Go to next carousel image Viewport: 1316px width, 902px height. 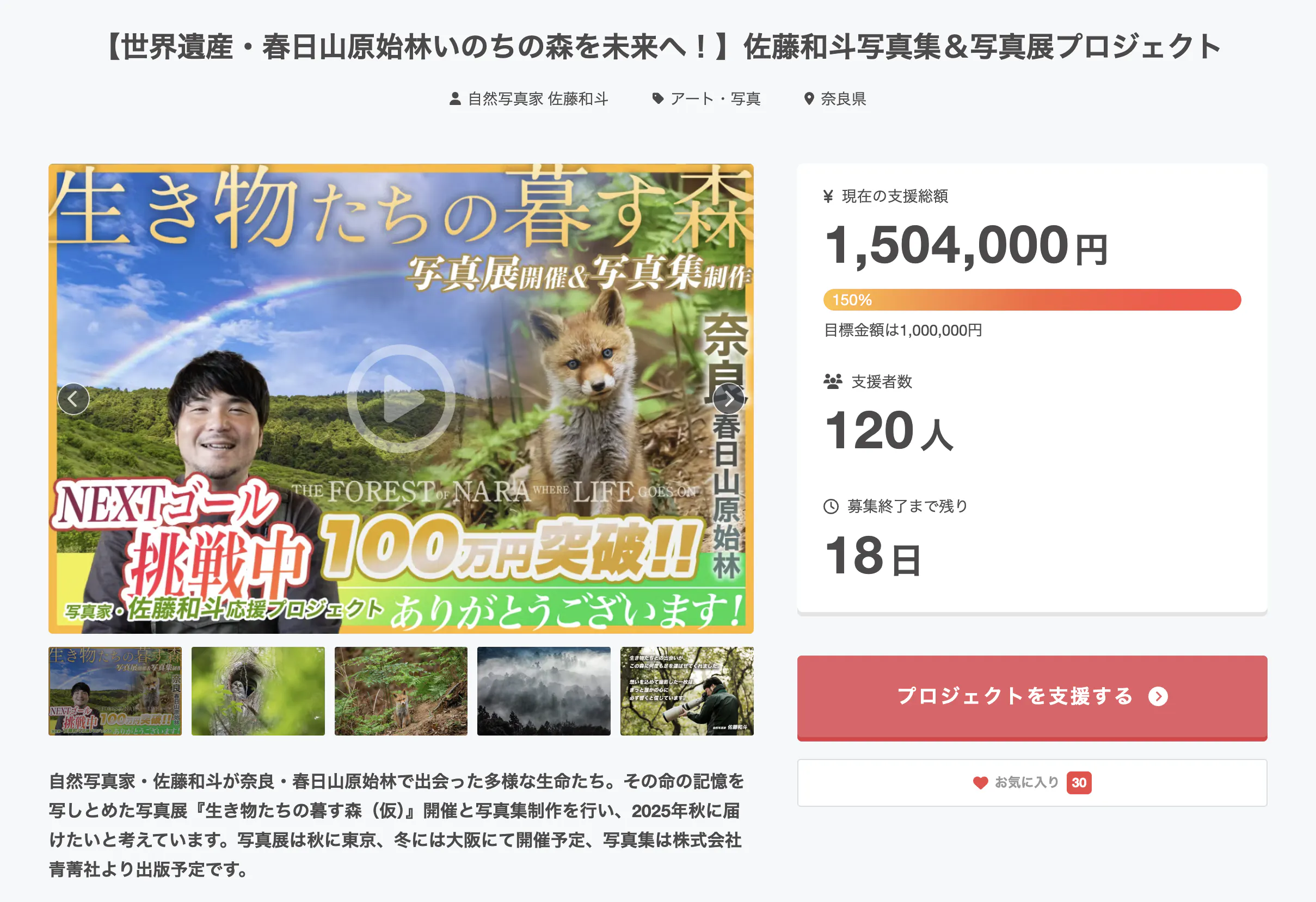pos(729,399)
